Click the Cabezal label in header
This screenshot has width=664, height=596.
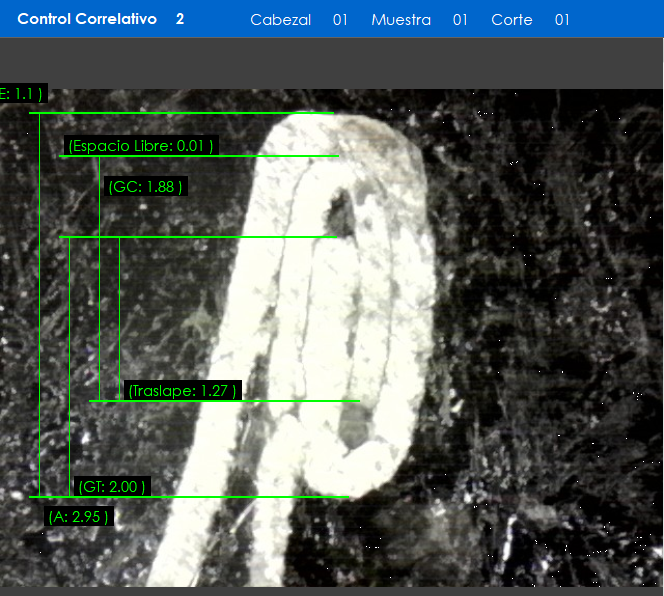[x=280, y=20]
